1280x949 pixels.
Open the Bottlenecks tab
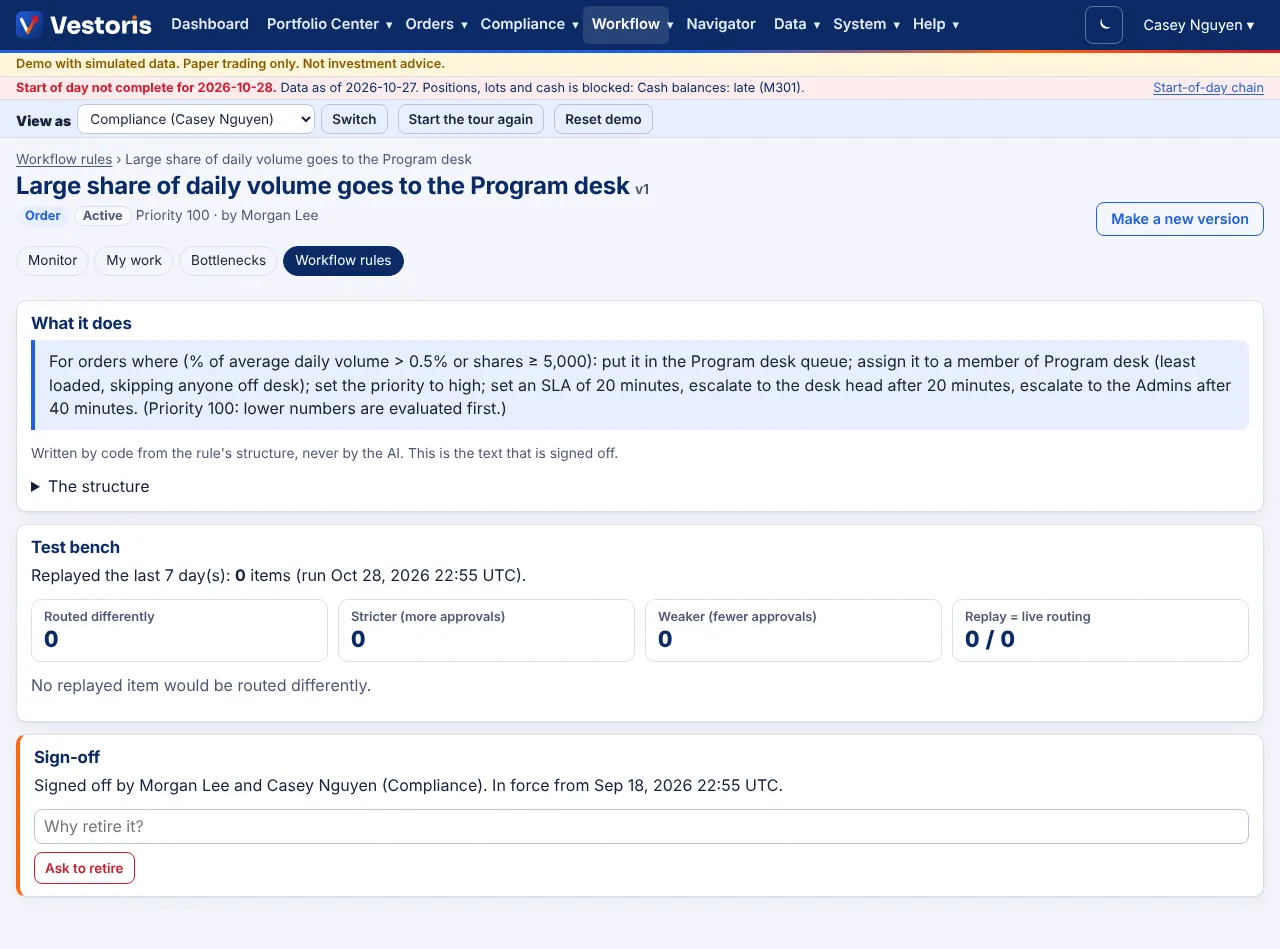tap(228, 260)
